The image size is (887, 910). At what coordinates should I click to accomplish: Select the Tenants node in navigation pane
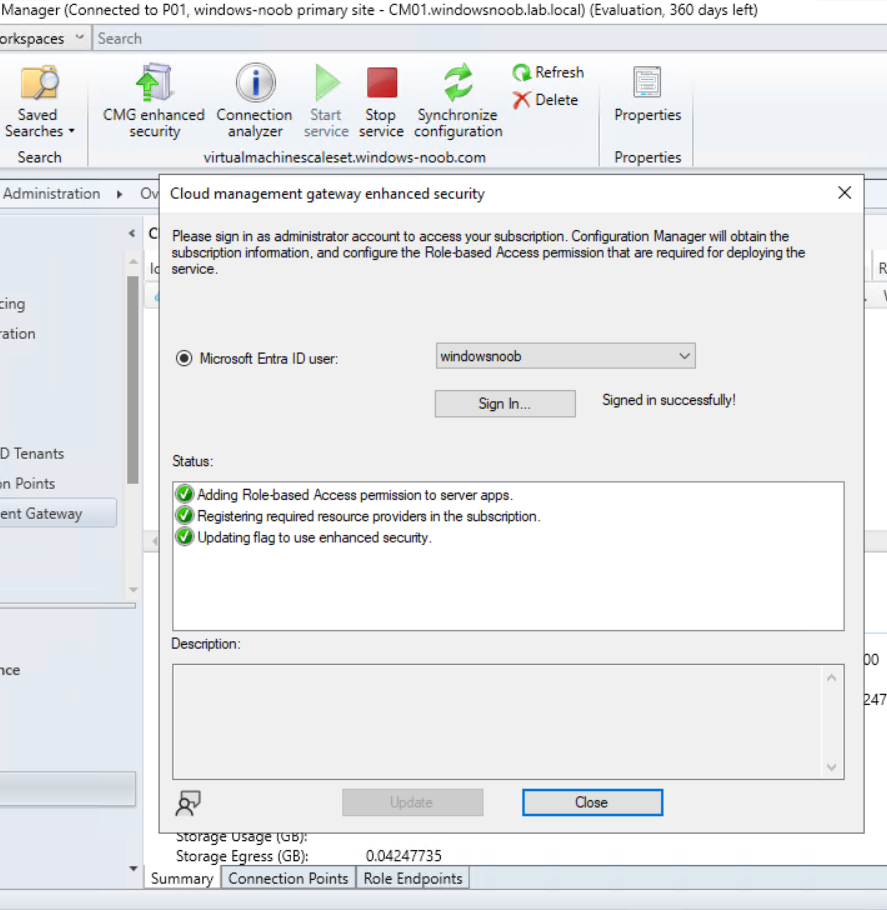32,453
